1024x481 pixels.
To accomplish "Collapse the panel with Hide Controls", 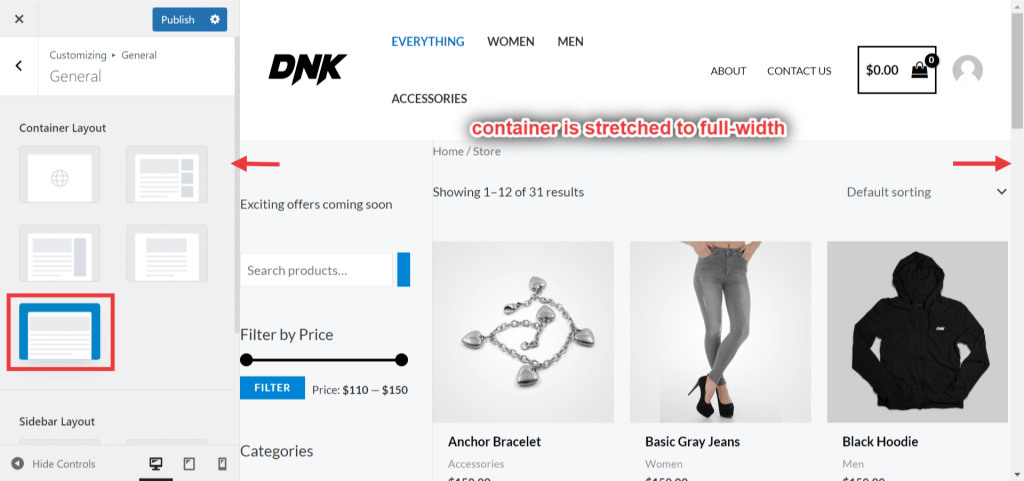I will (54, 464).
